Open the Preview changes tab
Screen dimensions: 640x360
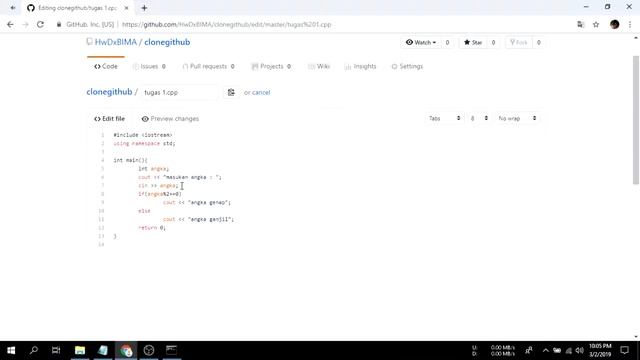point(170,119)
